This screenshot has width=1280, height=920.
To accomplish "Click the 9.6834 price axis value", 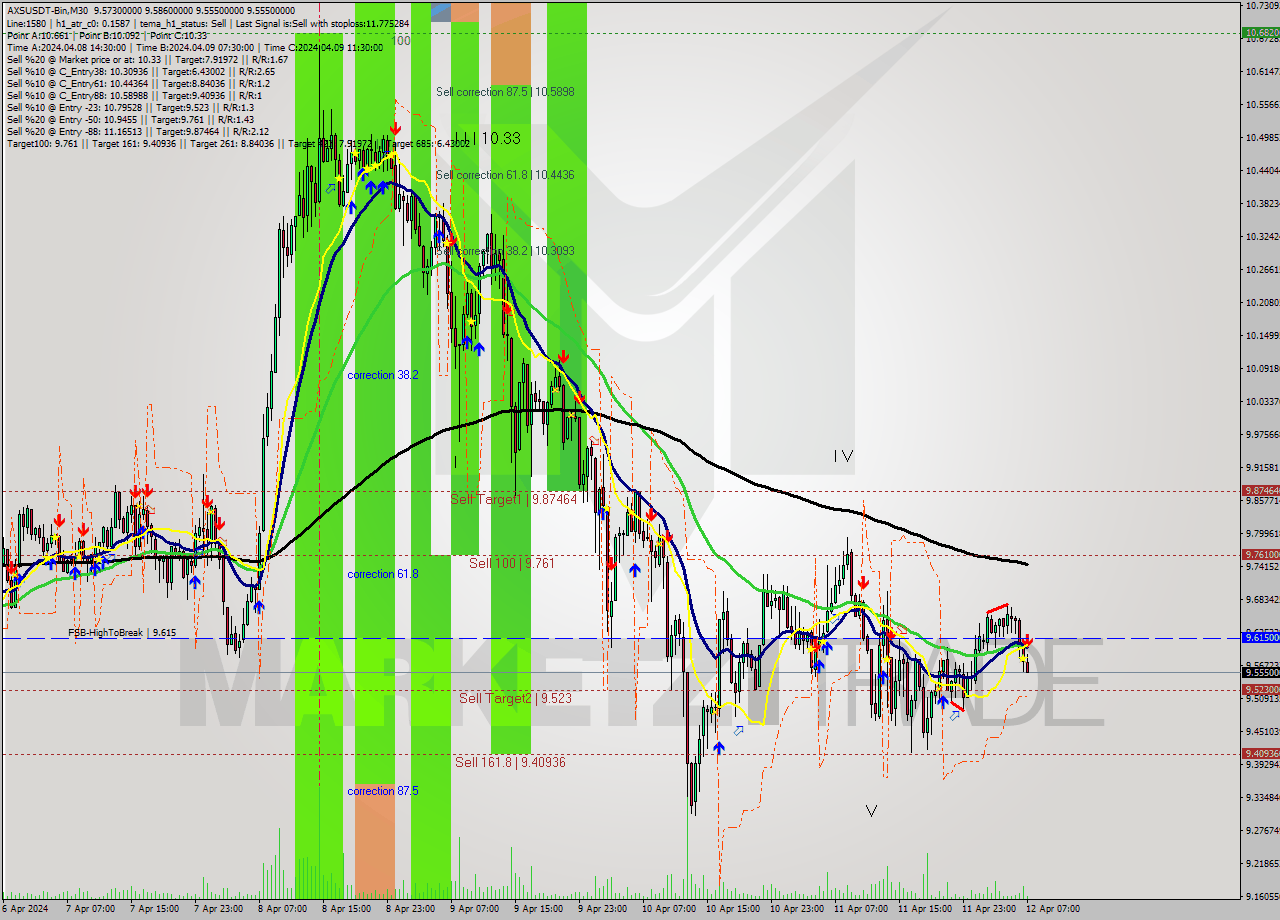I will (x=1261, y=600).
